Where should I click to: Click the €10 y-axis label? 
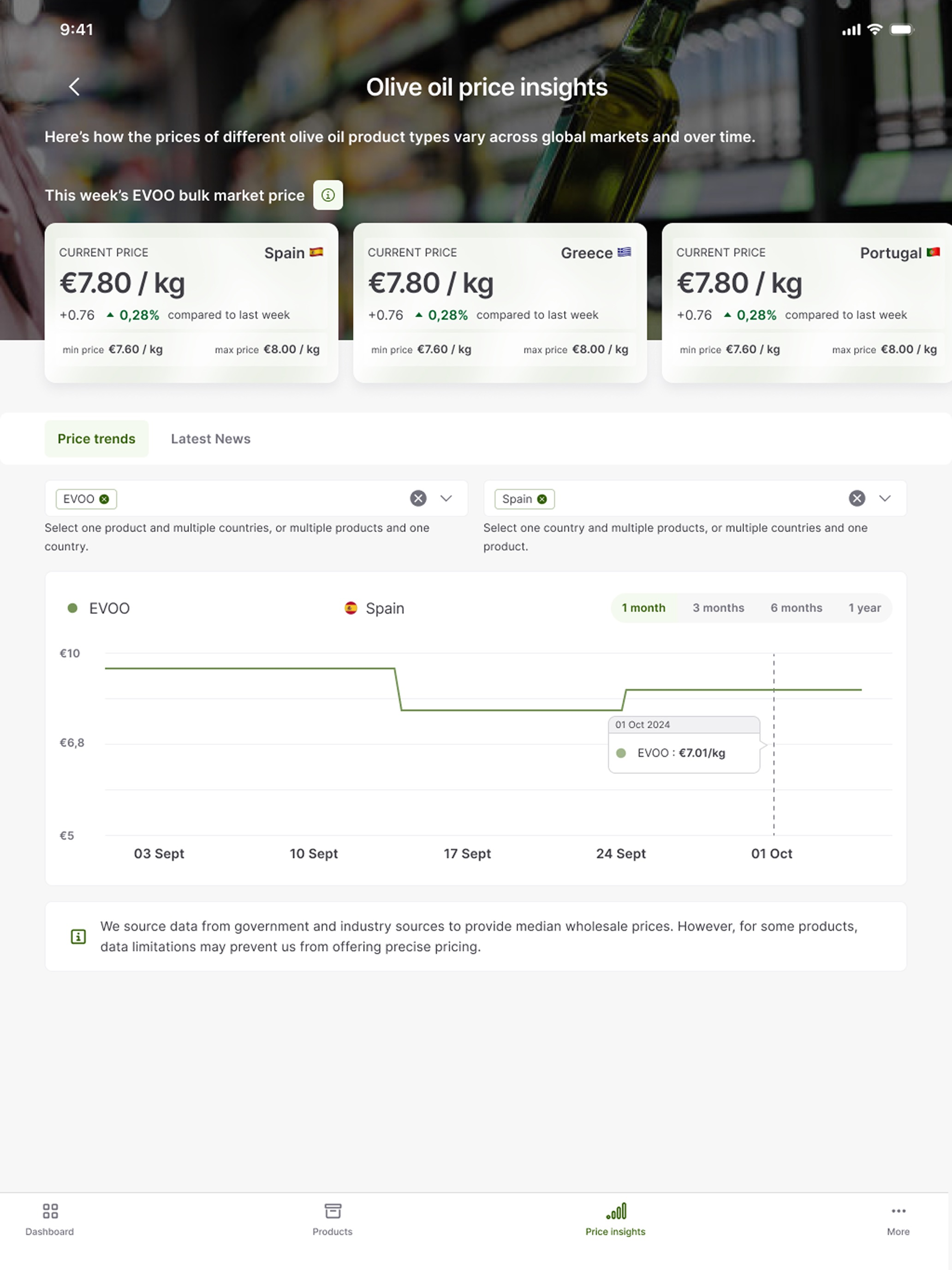[70, 653]
